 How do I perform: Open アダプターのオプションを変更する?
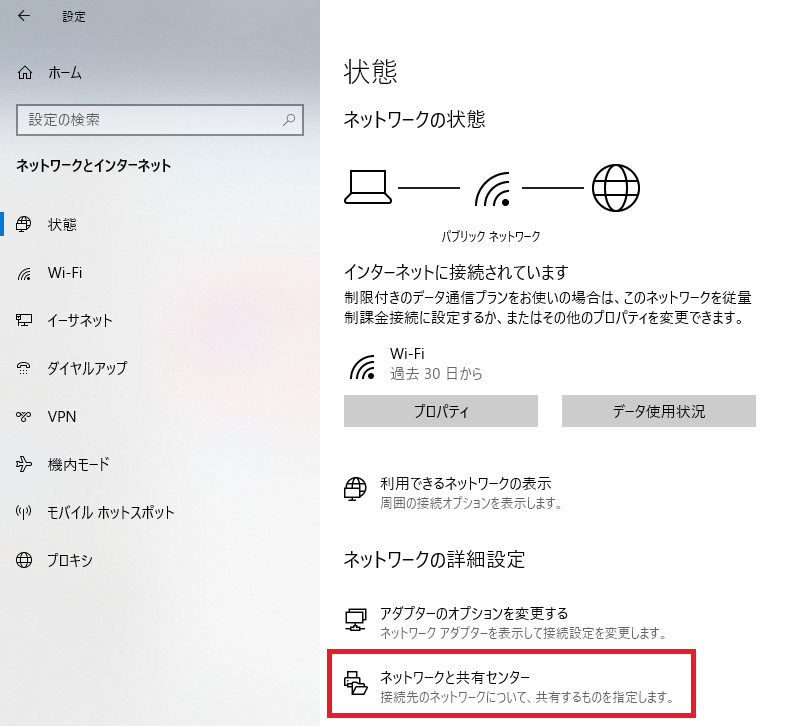[474, 613]
